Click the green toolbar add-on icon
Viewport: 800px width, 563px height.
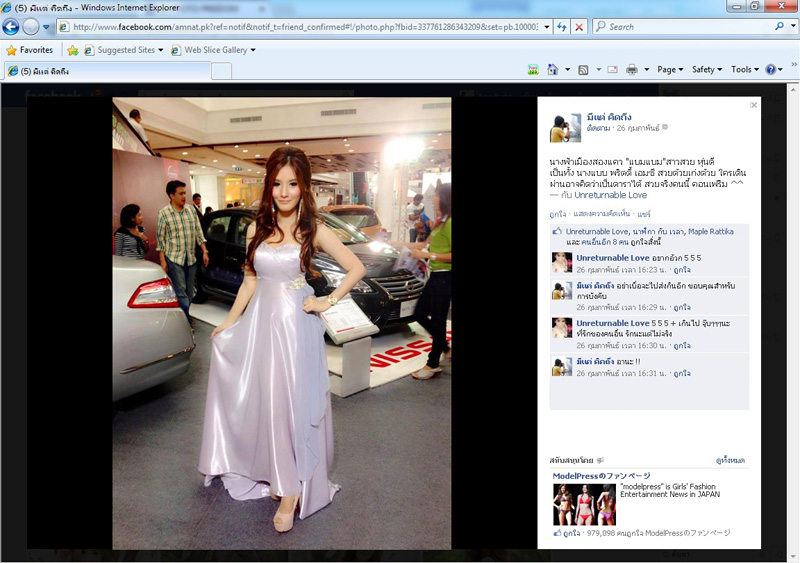pos(533,70)
